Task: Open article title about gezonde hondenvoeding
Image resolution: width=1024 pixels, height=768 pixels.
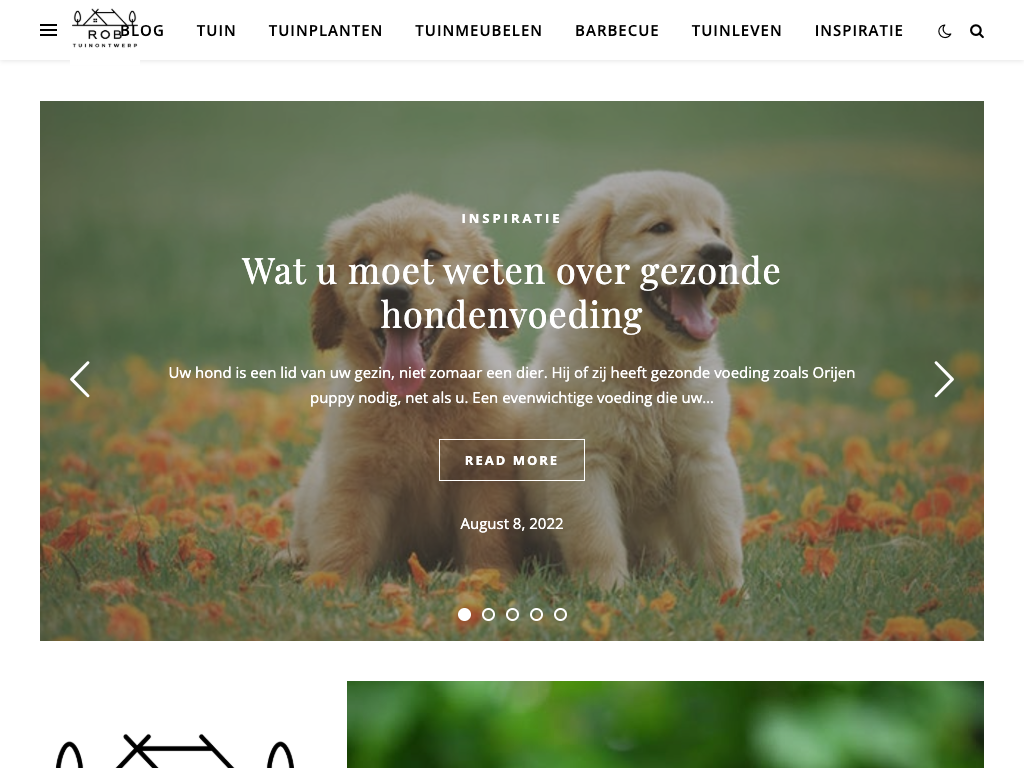Action: pyautogui.click(x=512, y=293)
